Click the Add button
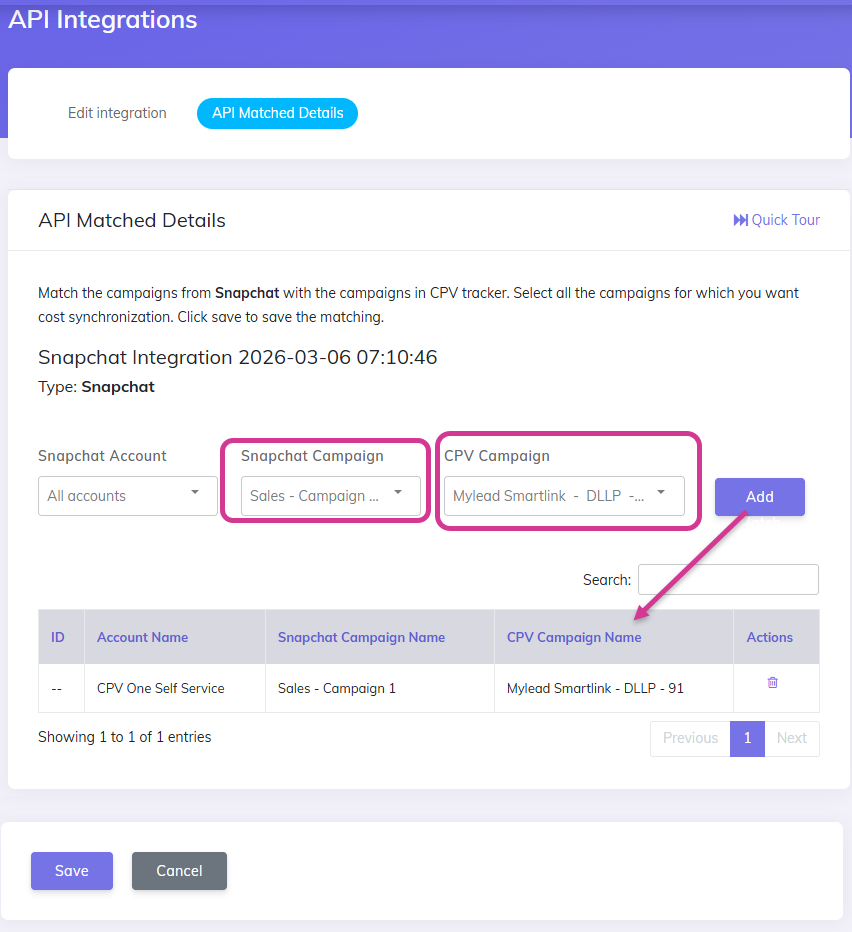The image size is (852, 932). tap(759, 497)
